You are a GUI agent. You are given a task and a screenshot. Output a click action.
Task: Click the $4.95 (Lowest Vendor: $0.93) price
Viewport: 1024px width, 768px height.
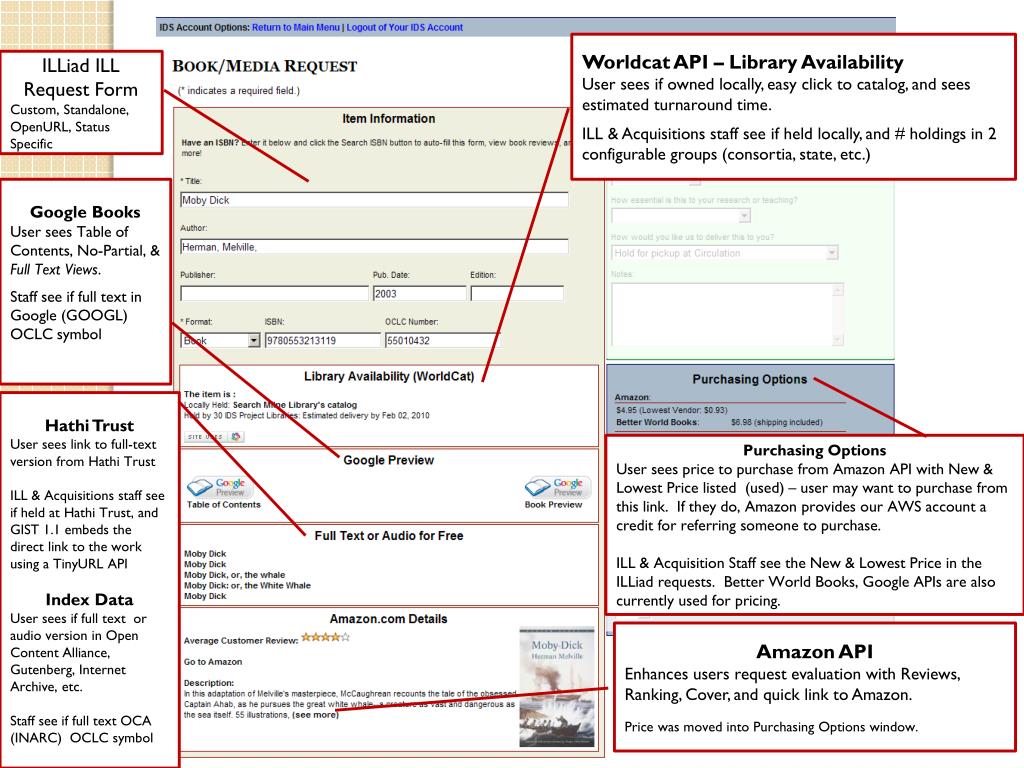pyautogui.click(x=671, y=410)
